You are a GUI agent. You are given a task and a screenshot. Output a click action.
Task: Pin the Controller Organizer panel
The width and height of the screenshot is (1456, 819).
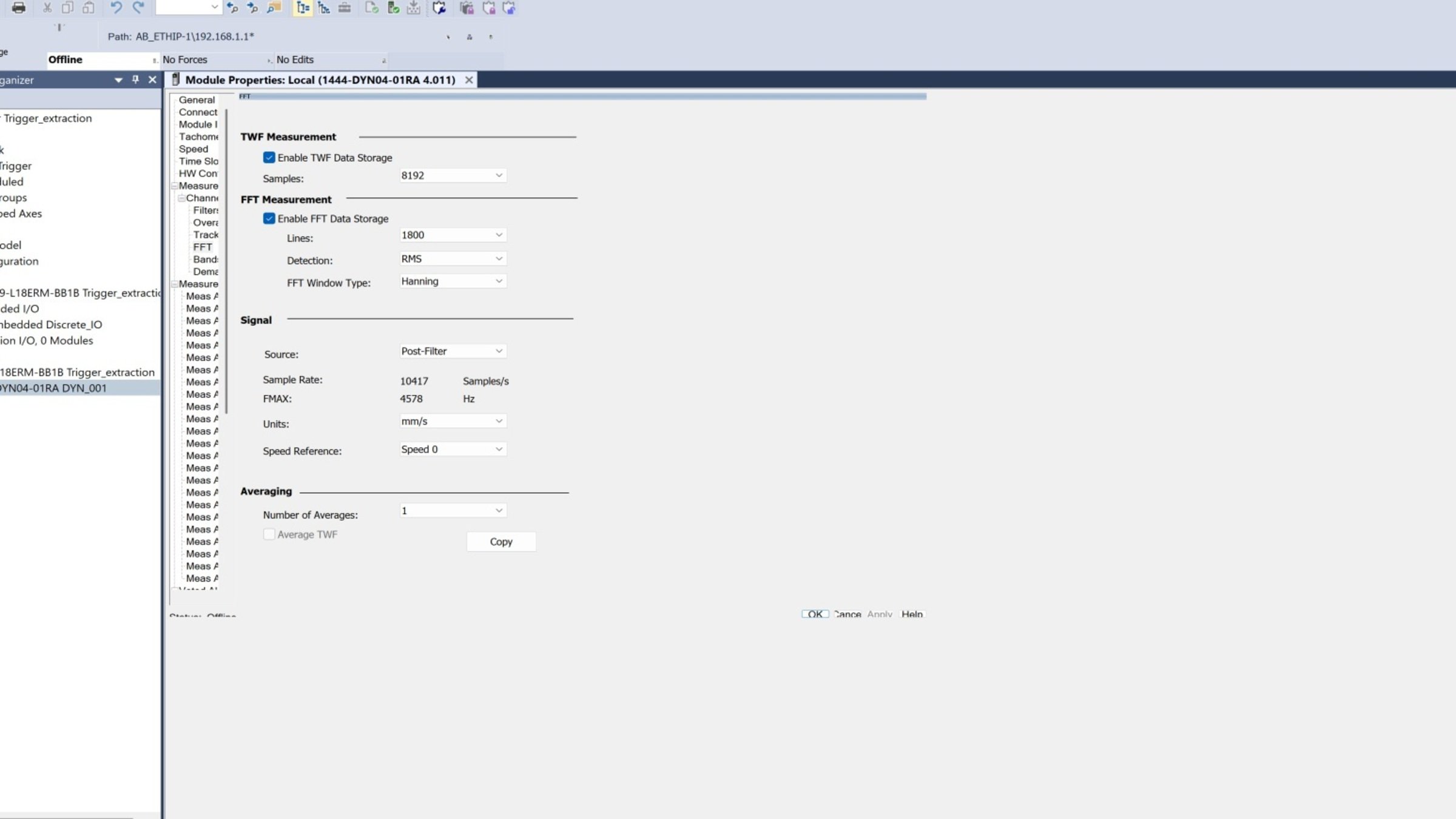pyautogui.click(x=135, y=79)
